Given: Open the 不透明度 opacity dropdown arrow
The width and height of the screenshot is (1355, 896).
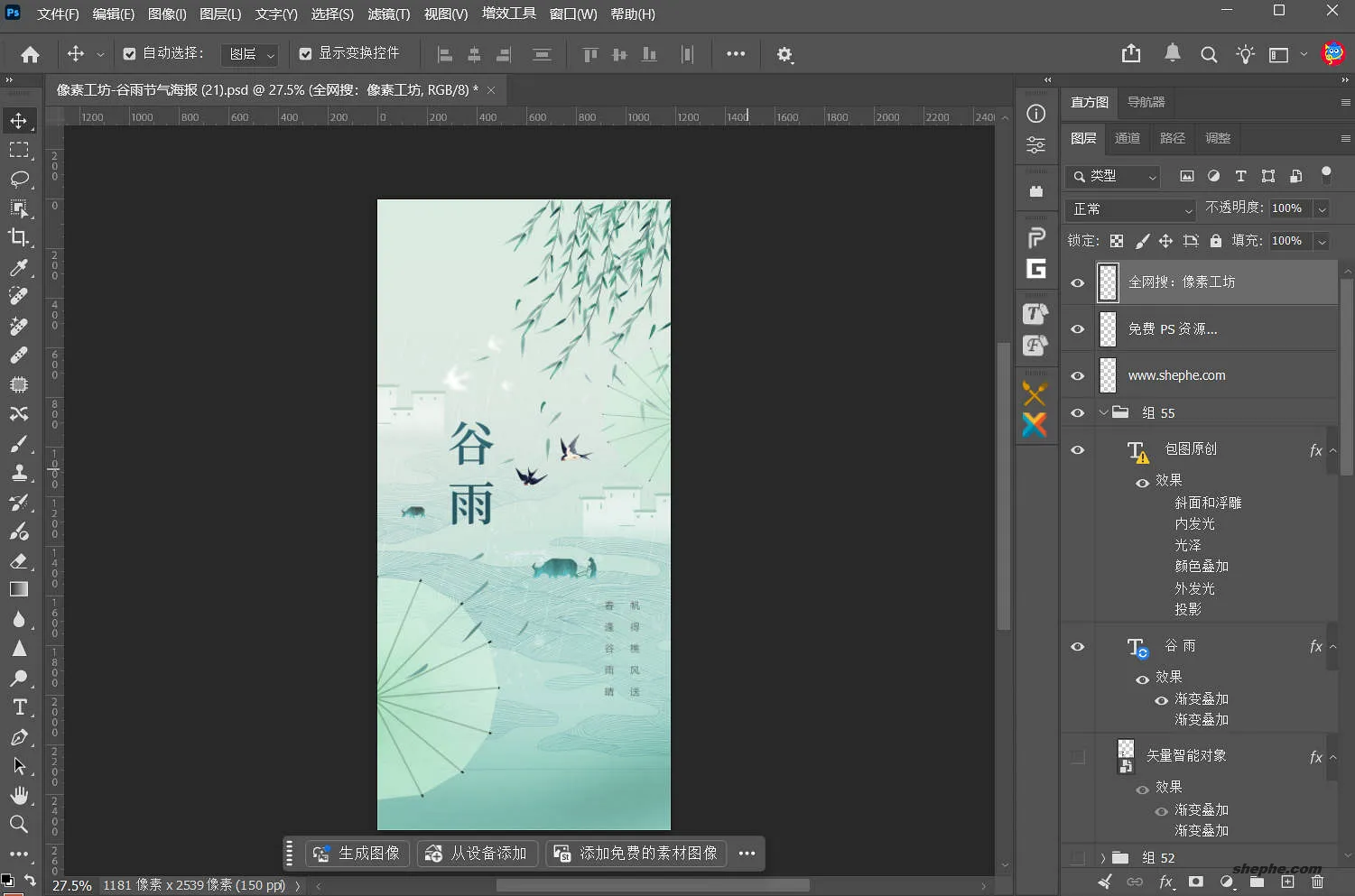Looking at the screenshot, I should 1322,209.
